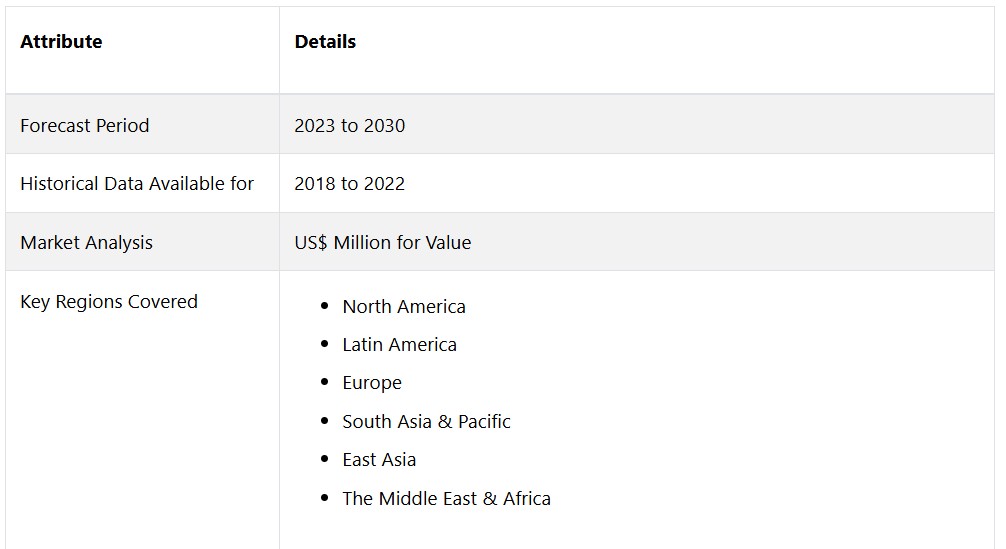Viewport: 1006px width, 549px height.
Task: Select the Historical Data Available for label
Action: click(137, 184)
